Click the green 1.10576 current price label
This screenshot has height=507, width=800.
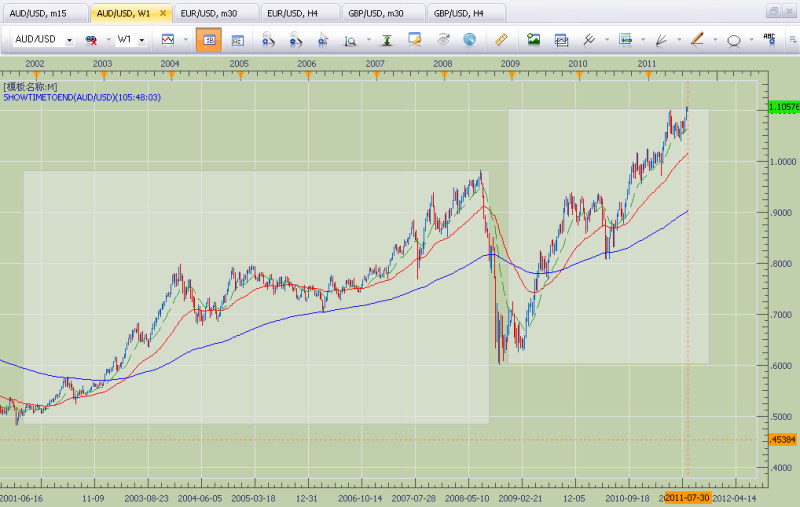(x=784, y=107)
